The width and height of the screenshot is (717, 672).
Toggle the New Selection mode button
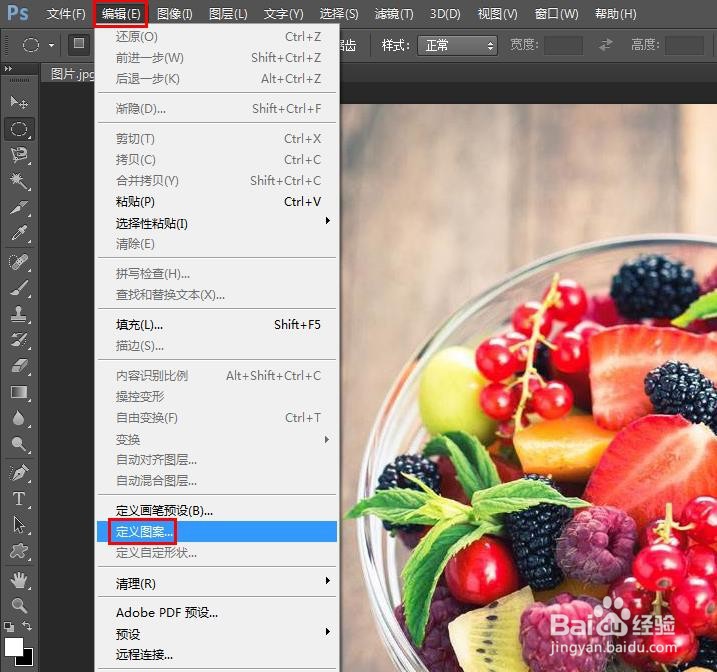[79, 44]
